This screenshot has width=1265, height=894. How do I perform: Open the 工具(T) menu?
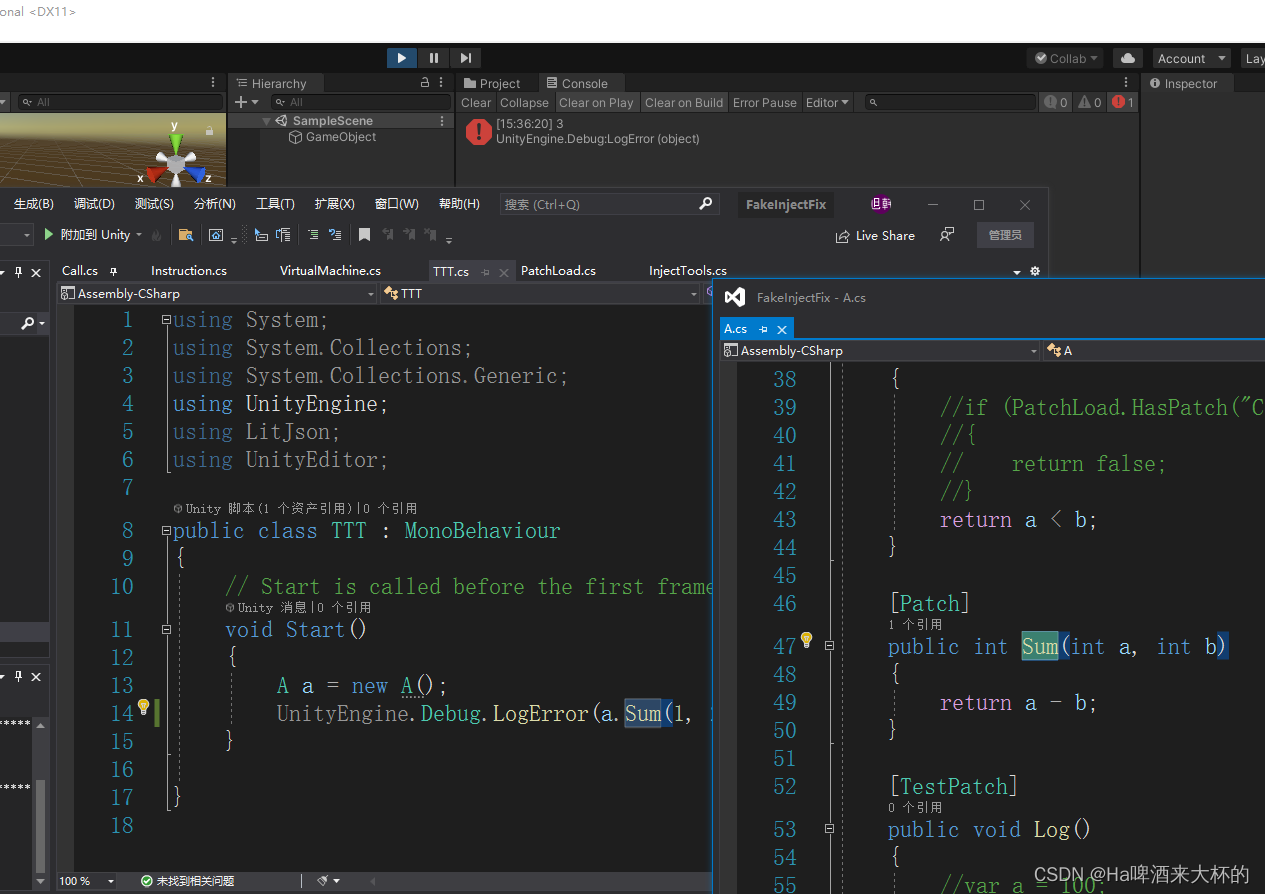point(275,204)
